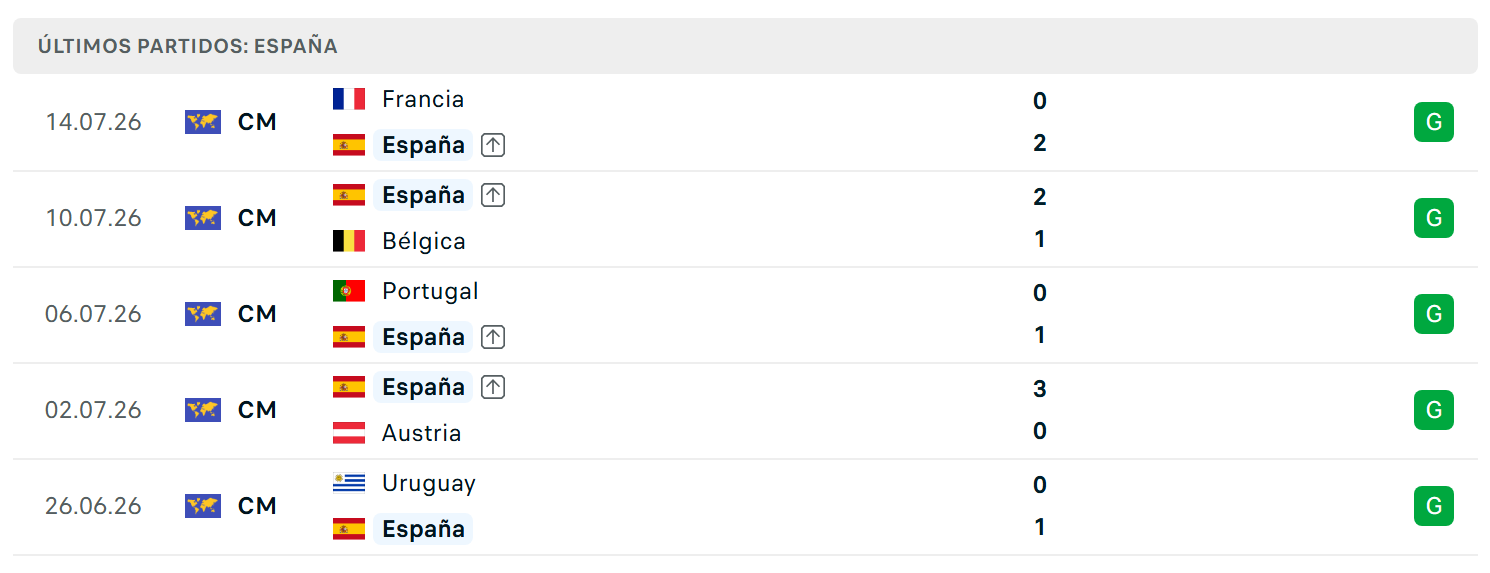Viewport: 1490px width, 573px height.
Task: Open team page for Uruguay
Action: pyautogui.click(x=429, y=483)
